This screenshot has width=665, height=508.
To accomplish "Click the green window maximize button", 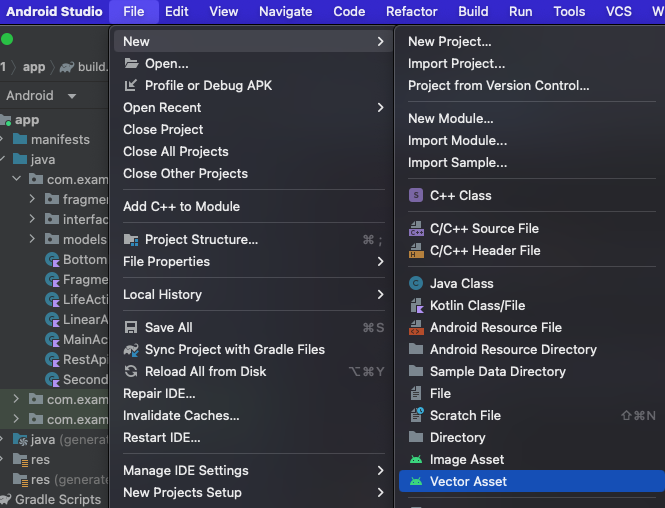I will pos(7,39).
